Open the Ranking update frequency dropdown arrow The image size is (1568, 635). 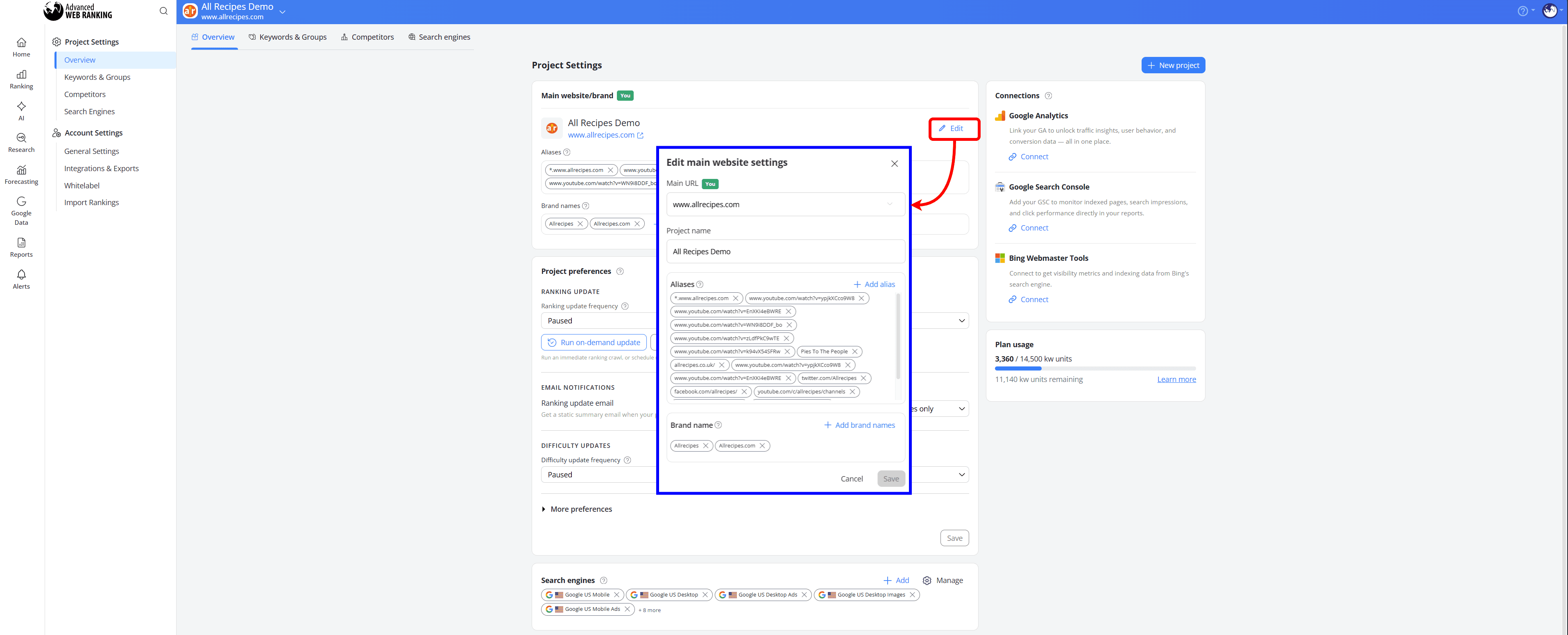(962, 321)
